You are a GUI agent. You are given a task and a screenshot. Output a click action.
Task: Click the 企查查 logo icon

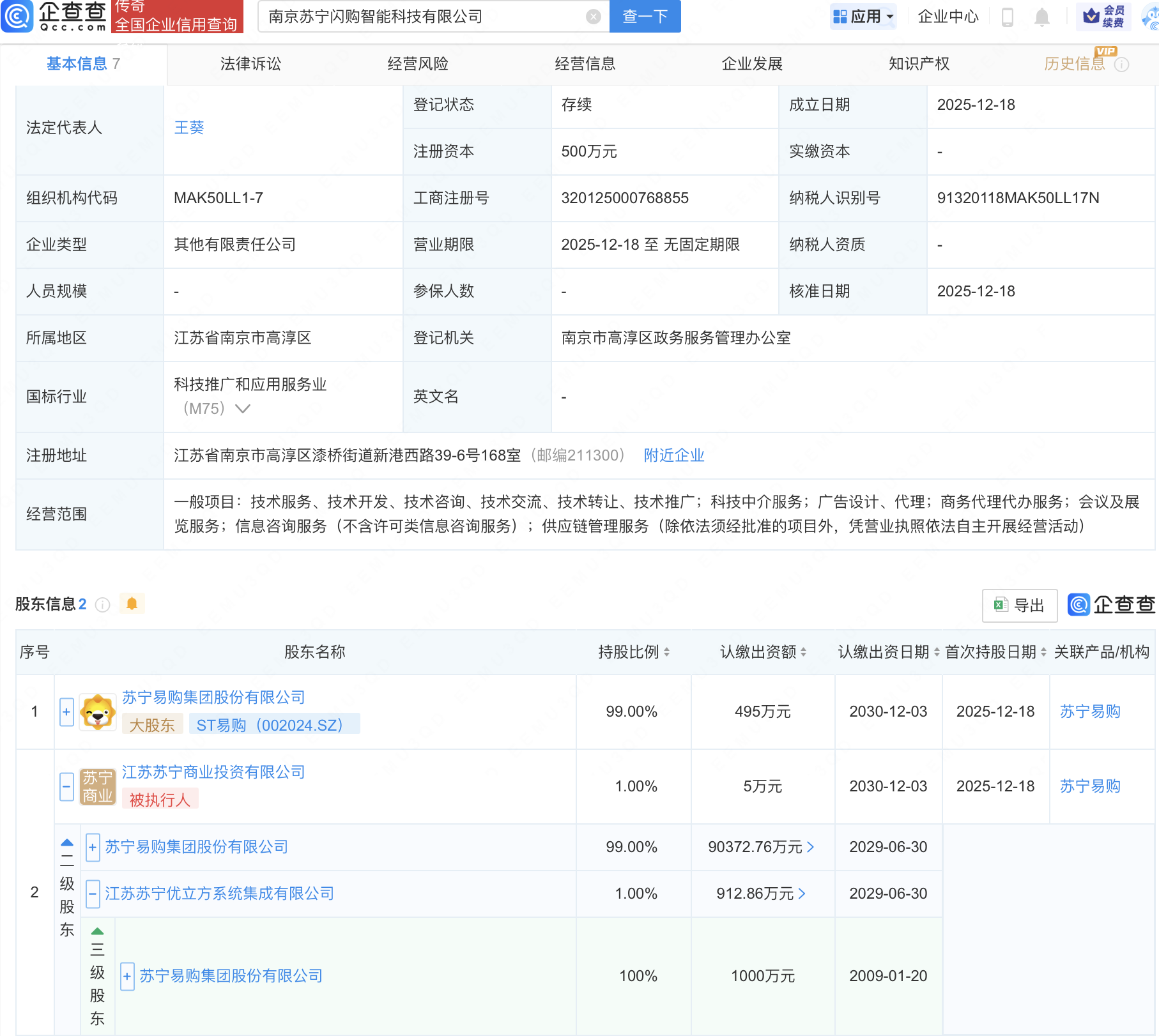[17, 17]
